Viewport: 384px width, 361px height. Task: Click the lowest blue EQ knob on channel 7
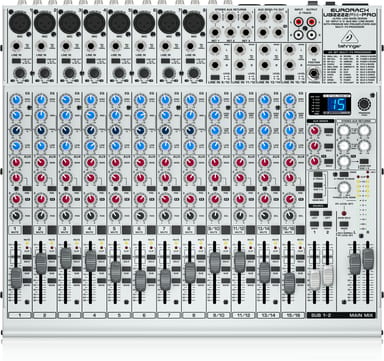165,146
